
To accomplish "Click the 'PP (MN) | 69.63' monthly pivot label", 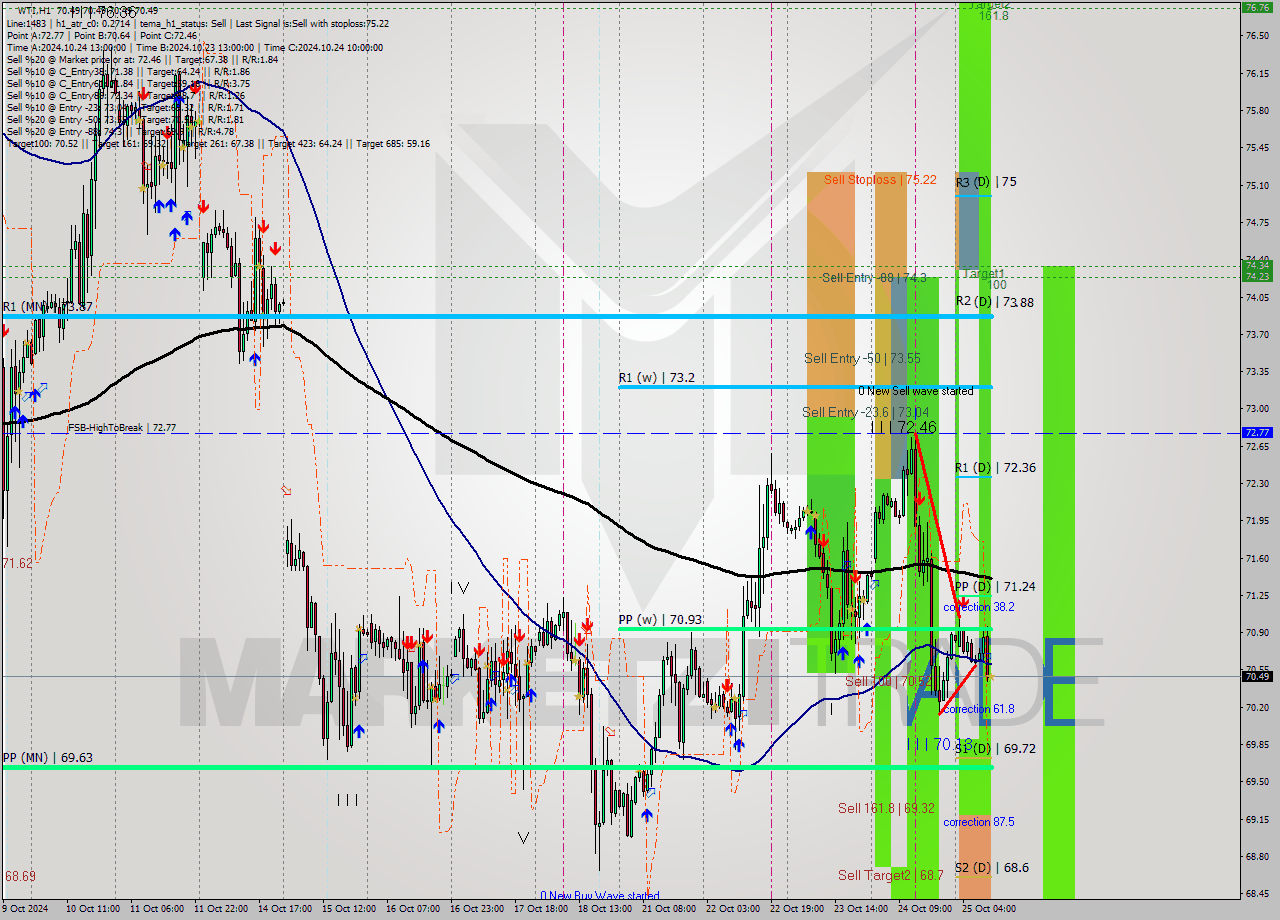I will 48,758.
